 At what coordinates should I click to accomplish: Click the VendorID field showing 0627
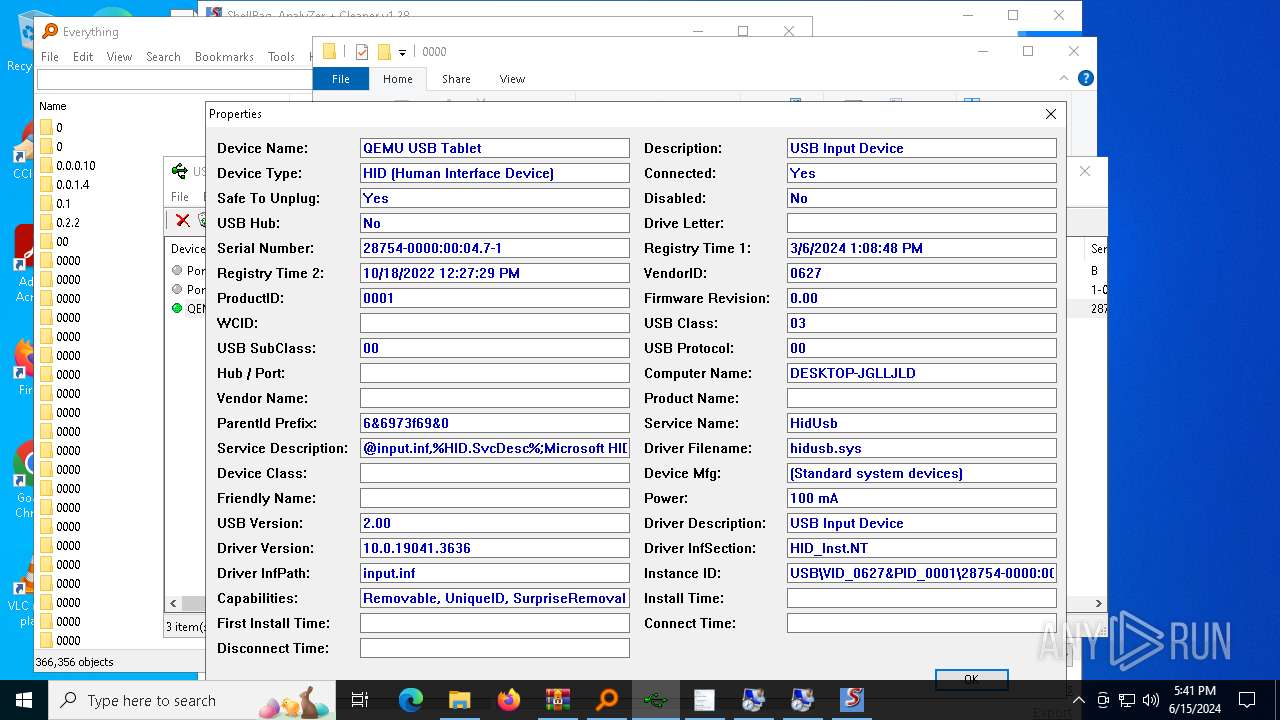click(x=921, y=273)
